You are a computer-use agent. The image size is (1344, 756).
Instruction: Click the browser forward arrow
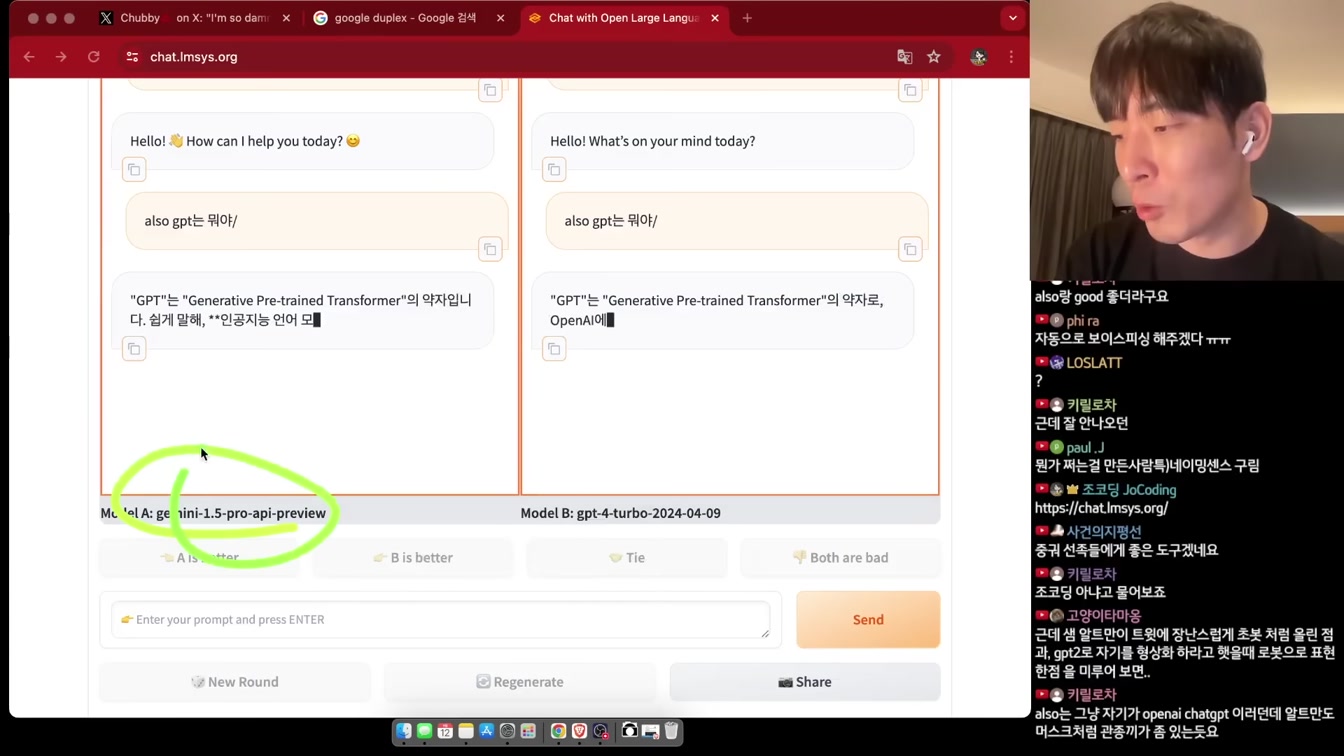[x=61, y=57]
